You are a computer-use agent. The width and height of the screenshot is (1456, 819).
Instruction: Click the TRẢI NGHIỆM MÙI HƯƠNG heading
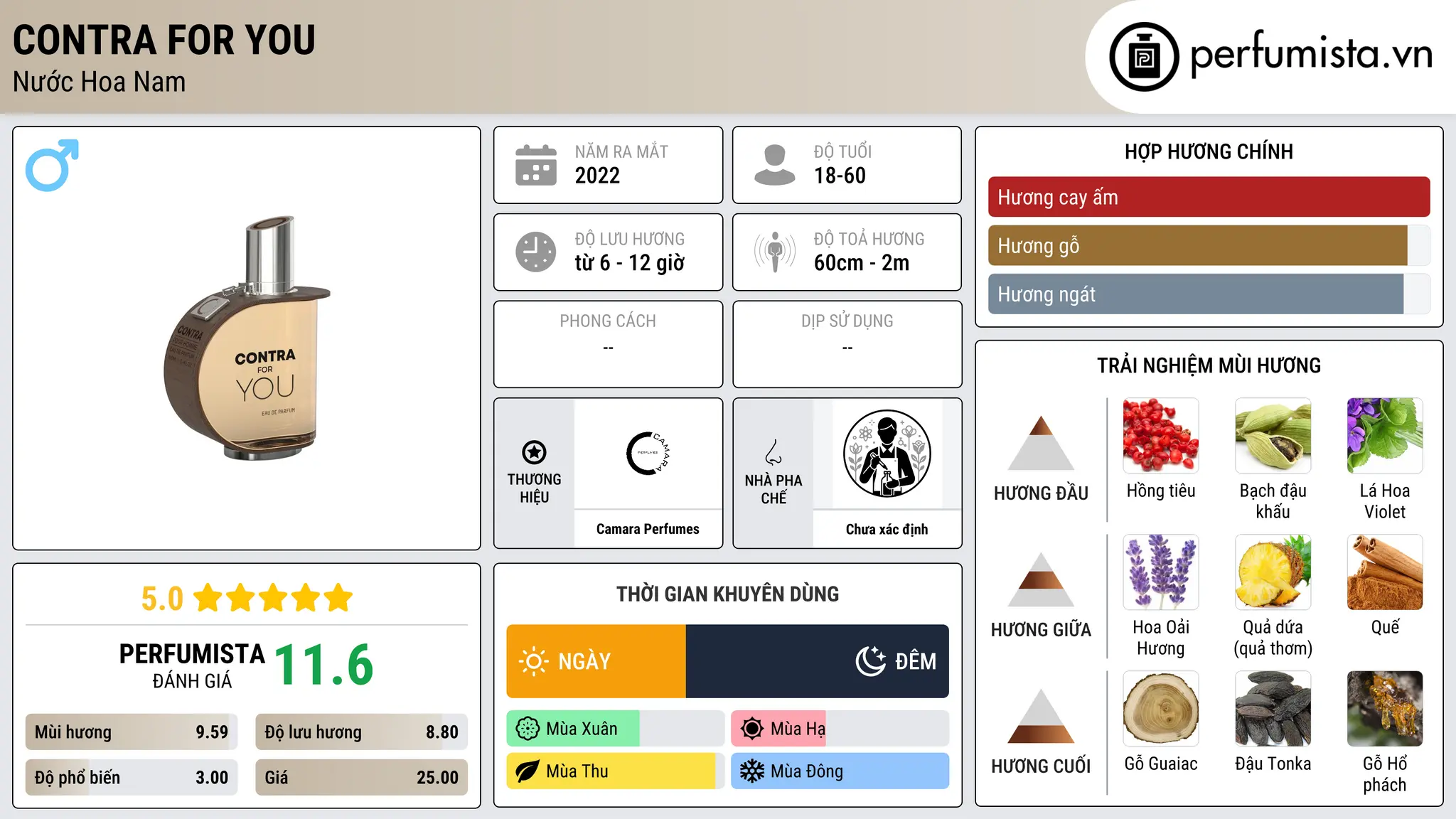1209,365
